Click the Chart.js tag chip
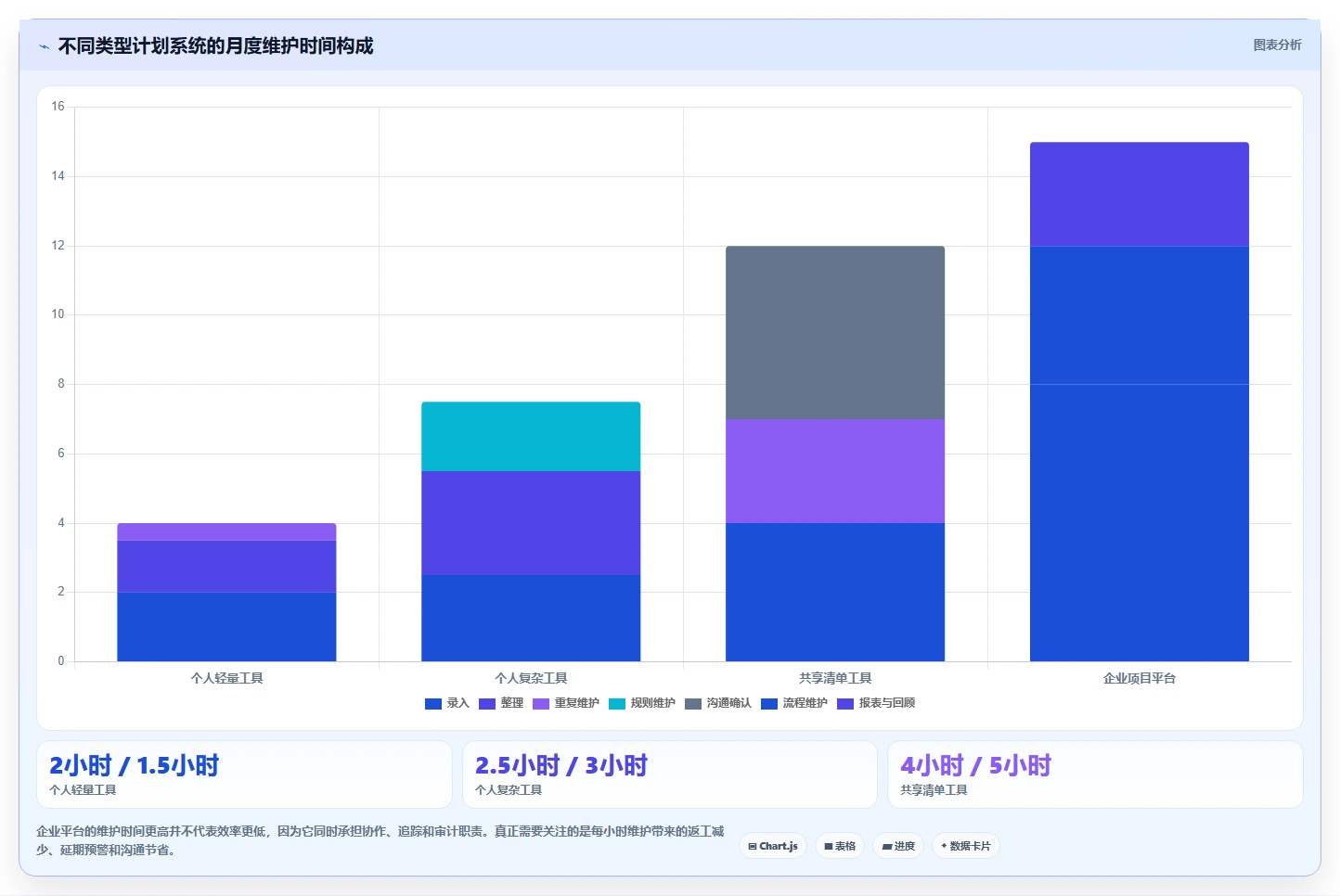1340x896 pixels. [773, 846]
